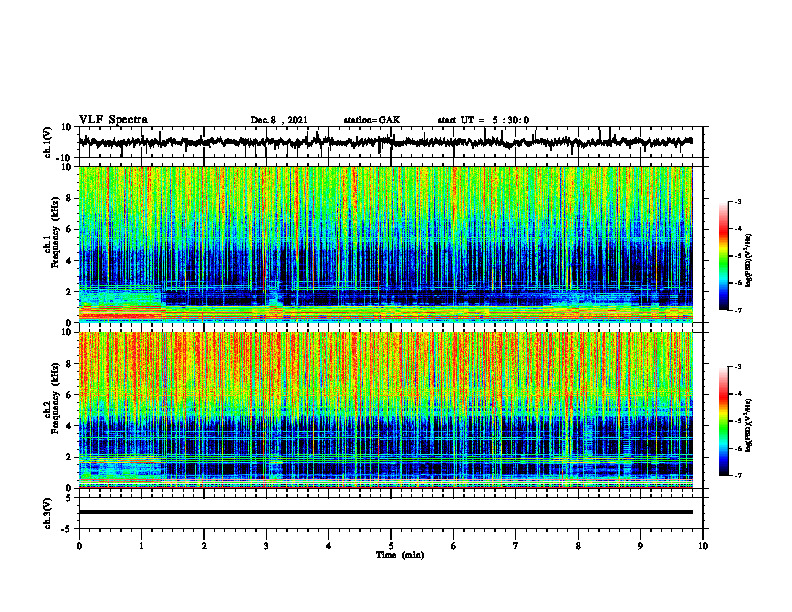Image resolution: width=792 pixels, height=612 pixels.
Task: Click the ch.1 spectrogram colour scale bar
Action: [724, 256]
